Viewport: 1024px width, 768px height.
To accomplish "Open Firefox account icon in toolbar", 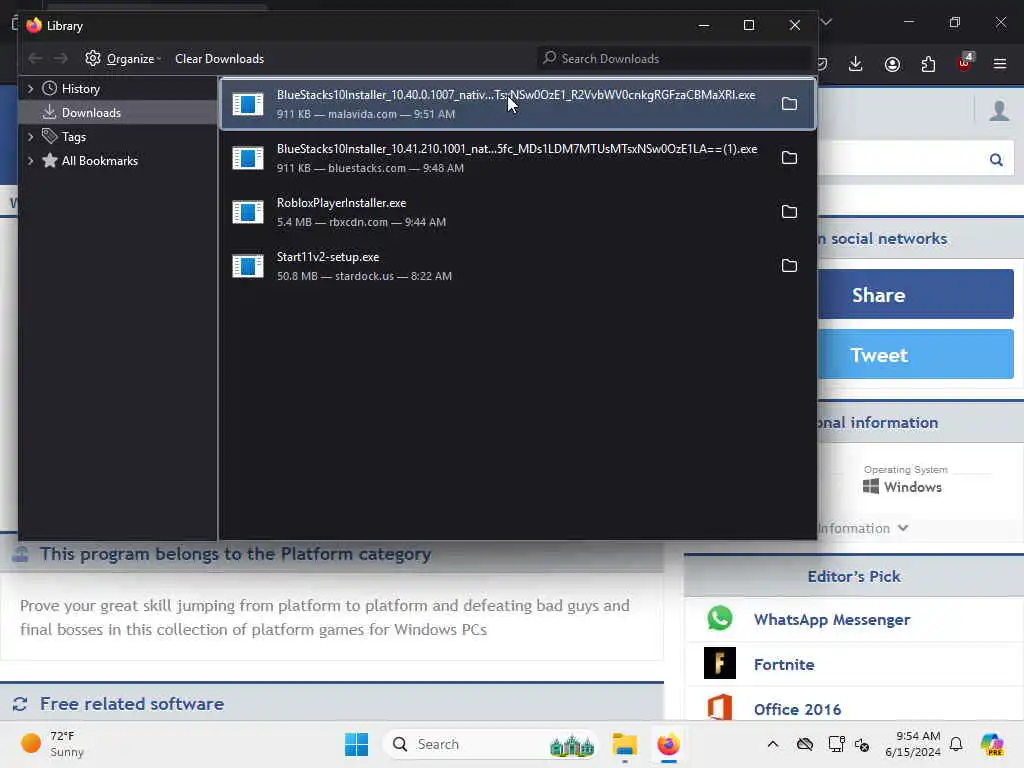I will point(892,64).
